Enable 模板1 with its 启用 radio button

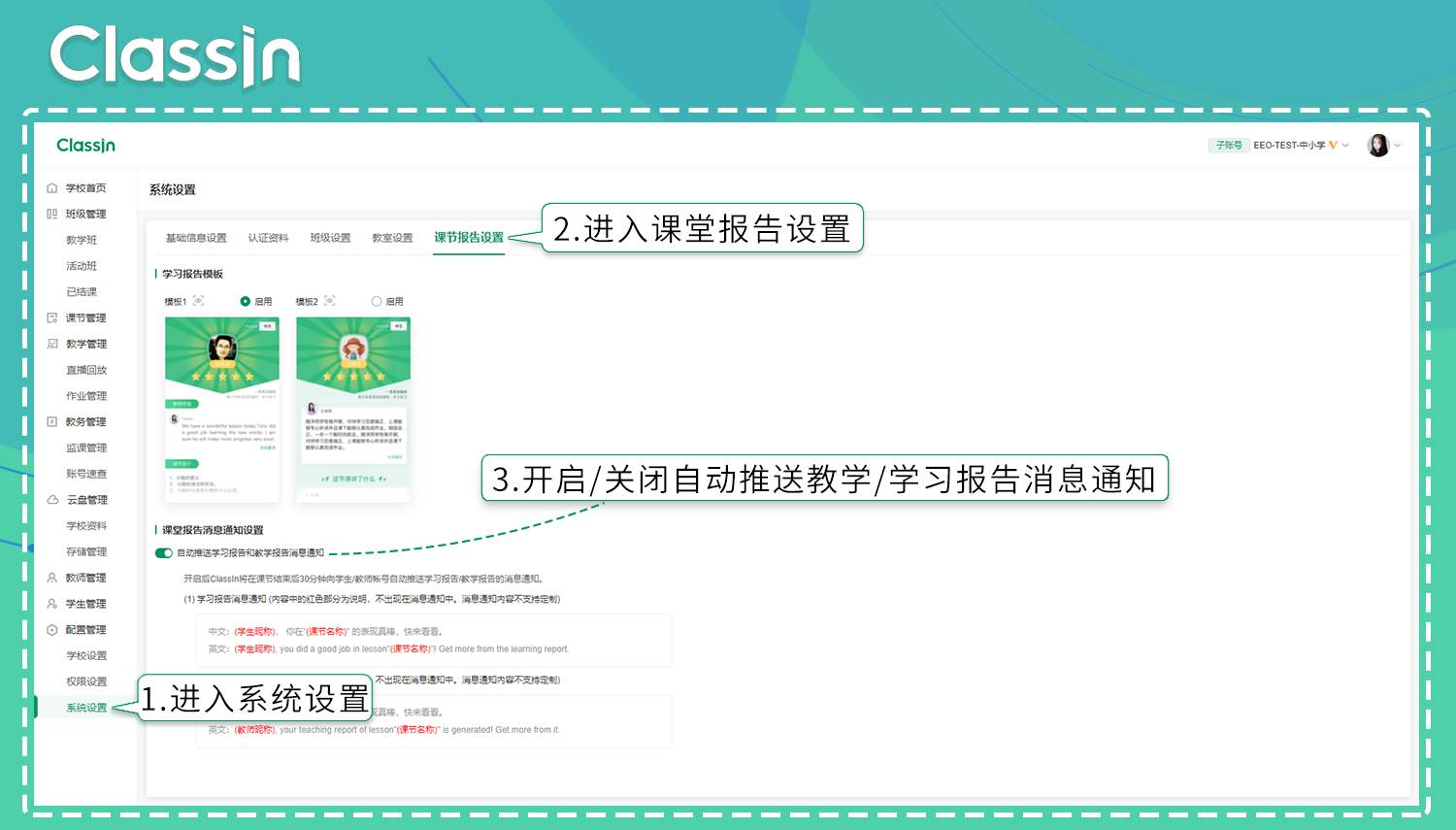coord(246,301)
